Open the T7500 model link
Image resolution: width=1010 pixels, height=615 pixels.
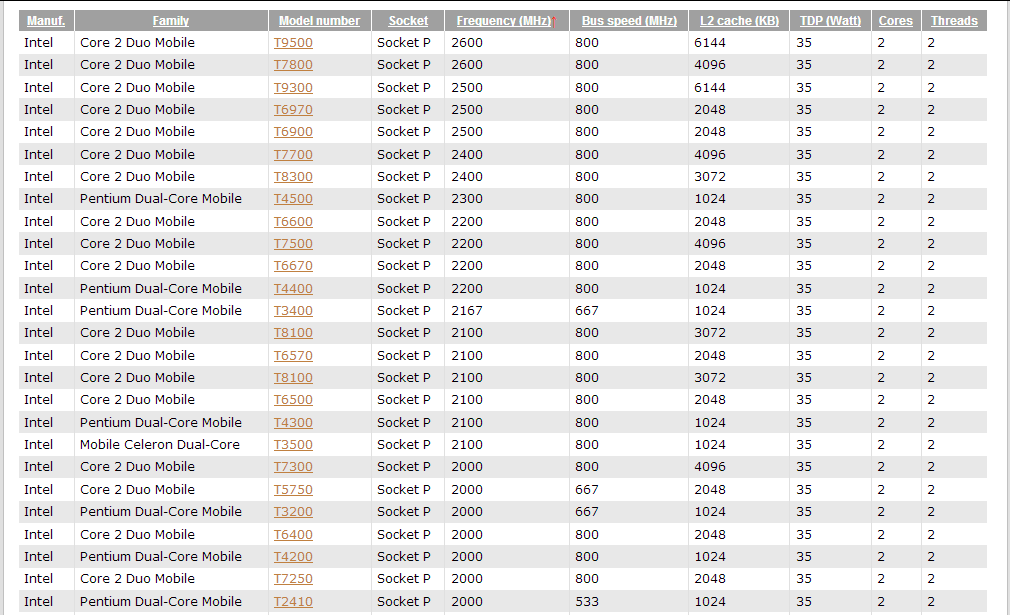(x=293, y=243)
